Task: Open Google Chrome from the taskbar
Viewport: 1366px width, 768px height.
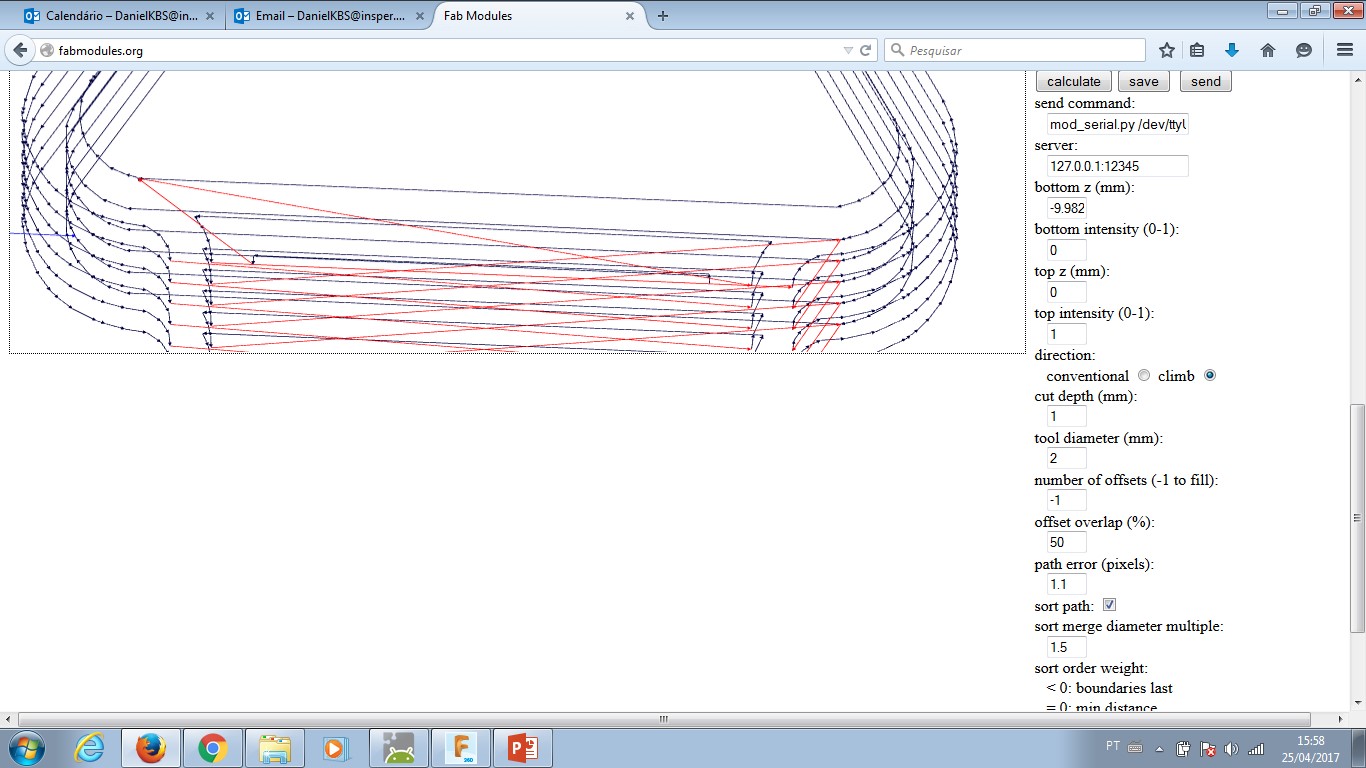Action: click(212, 748)
